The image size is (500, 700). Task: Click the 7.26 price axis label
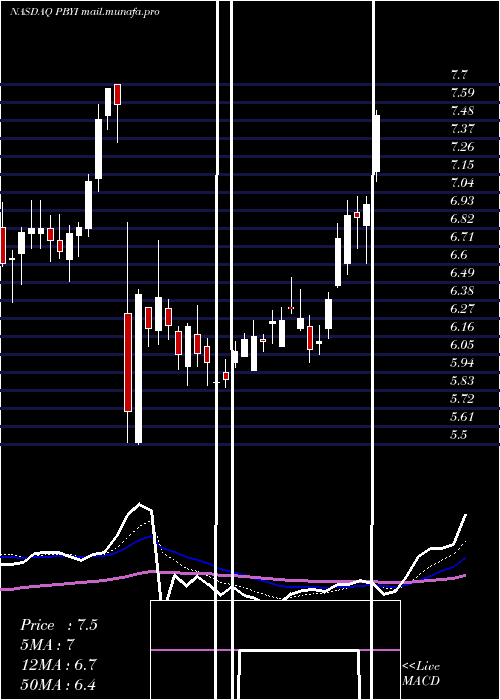[462, 147]
